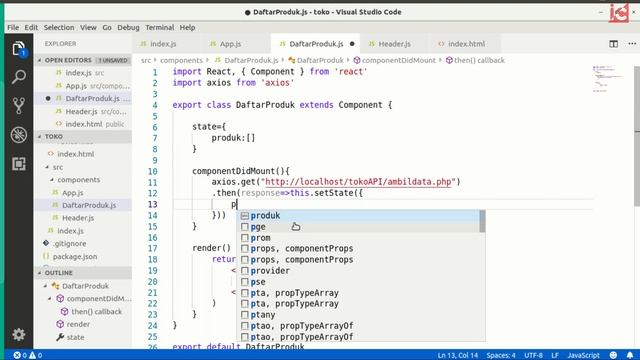The height and width of the screenshot is (360, 640).
Task: Click the package.json file icon
Action: click(46, 256)
